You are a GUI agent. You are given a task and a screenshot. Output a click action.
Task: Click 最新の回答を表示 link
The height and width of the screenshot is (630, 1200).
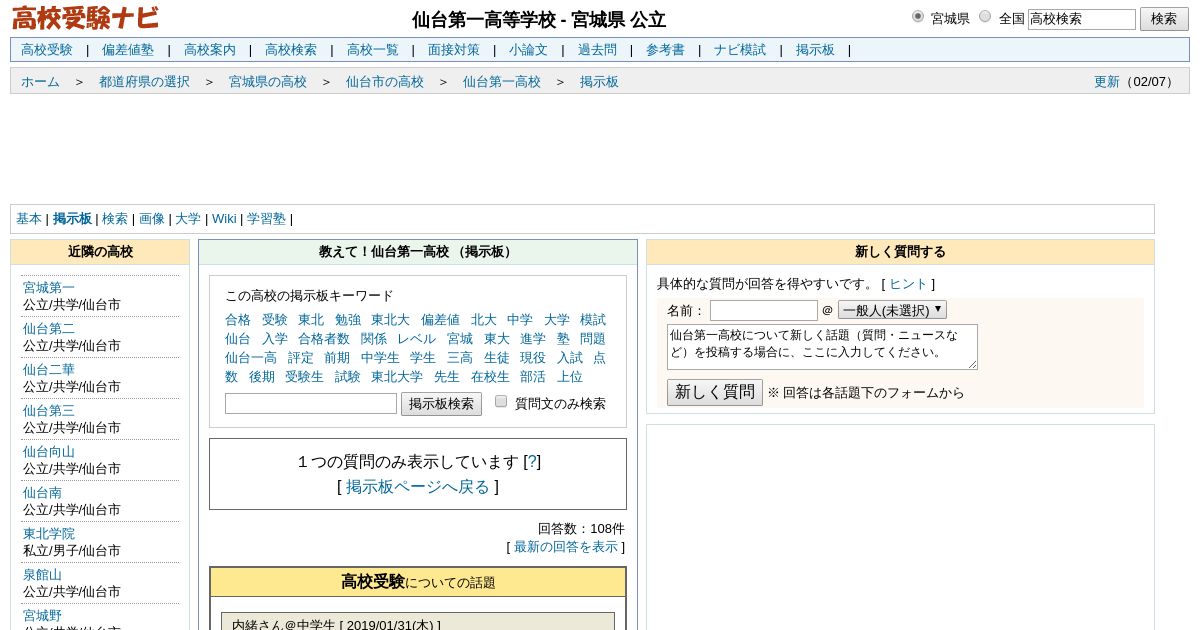pyautogui.click(x=566, y=547)
